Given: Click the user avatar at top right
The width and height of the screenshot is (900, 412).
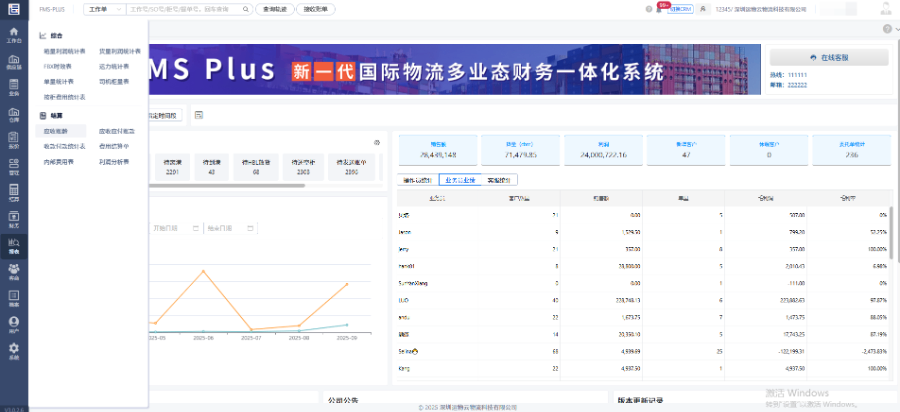Looking at the screenshot, I should tap(883, 9).
